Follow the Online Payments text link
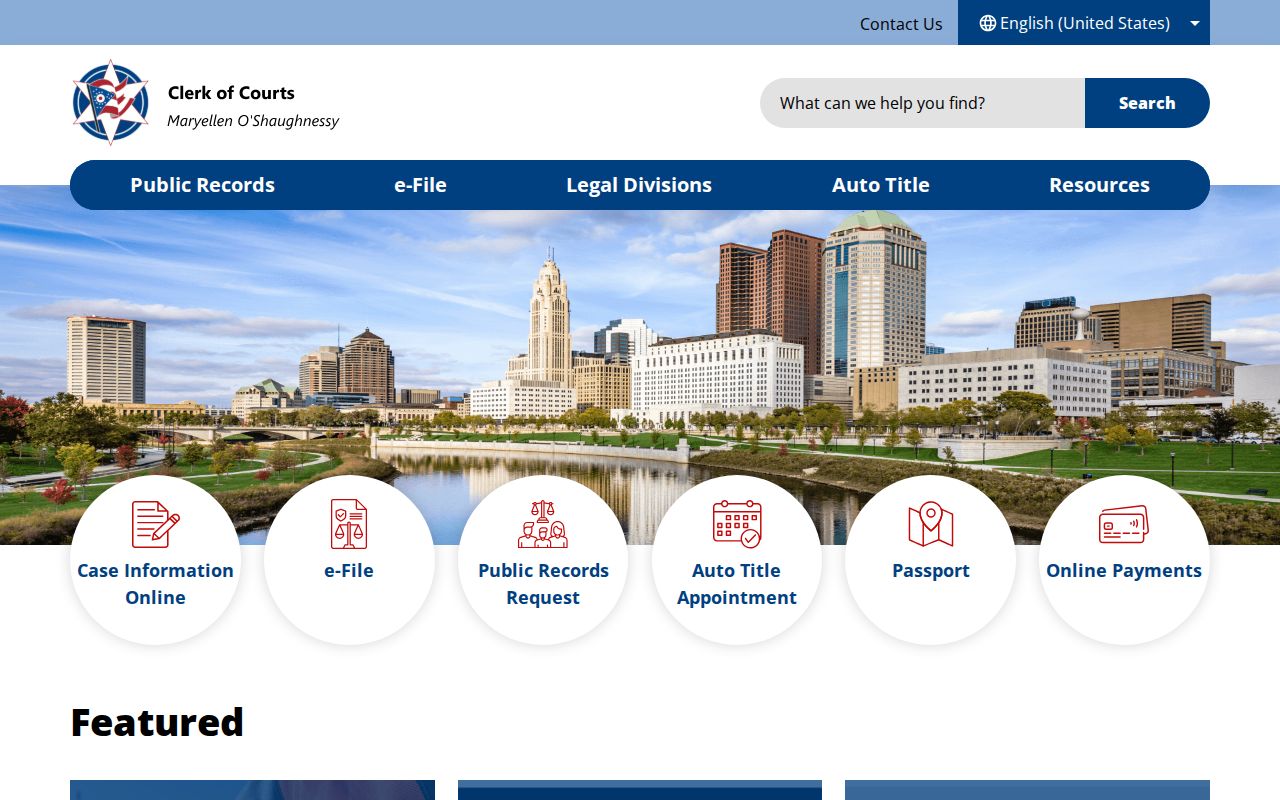Screen dimensions: 1280x800 click(1124, 571)
